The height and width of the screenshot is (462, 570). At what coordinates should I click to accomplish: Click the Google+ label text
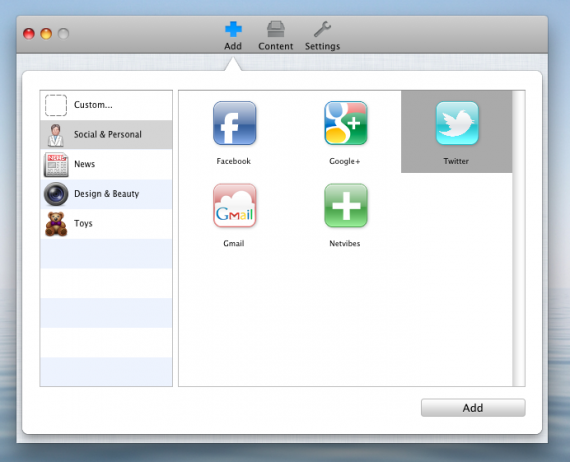[x=345, y=161]
